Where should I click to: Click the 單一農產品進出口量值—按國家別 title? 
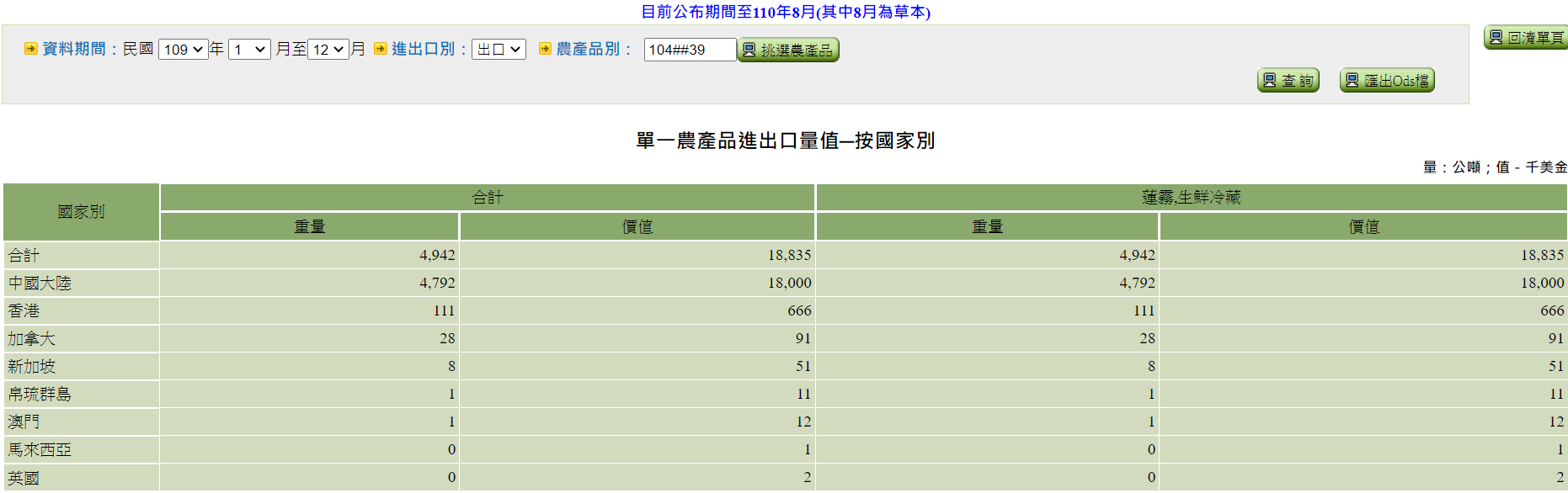785,140
